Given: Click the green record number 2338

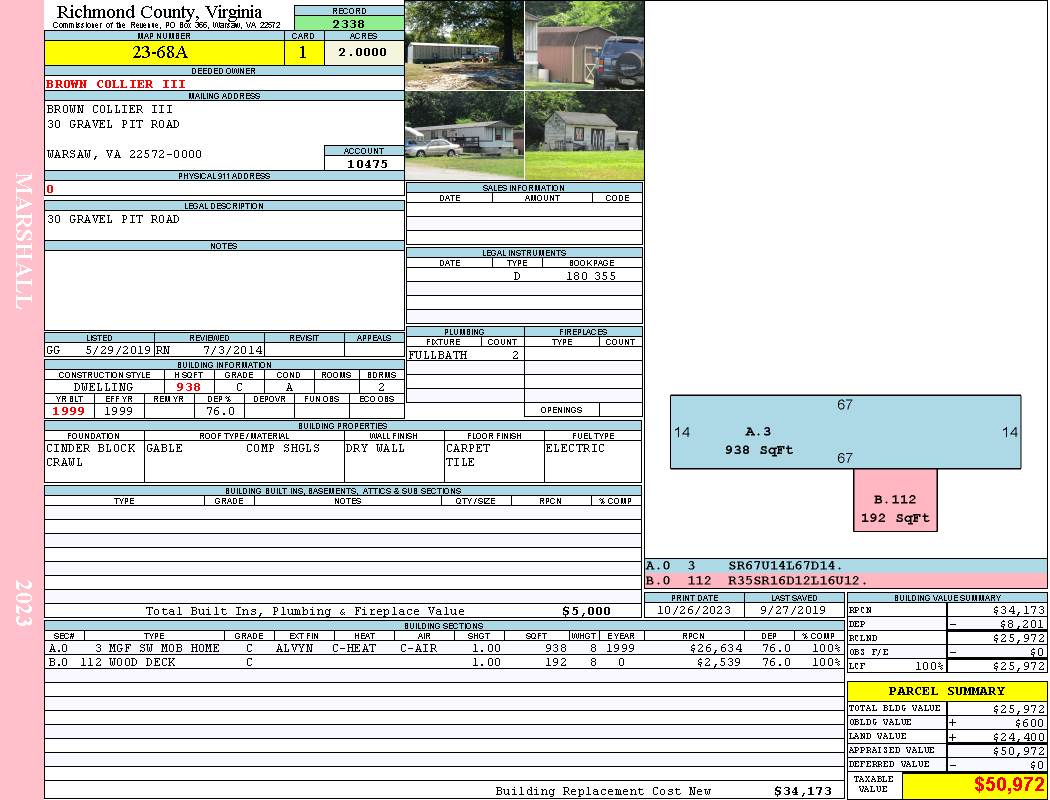Looking at the screenshot, I should point(349,23).
